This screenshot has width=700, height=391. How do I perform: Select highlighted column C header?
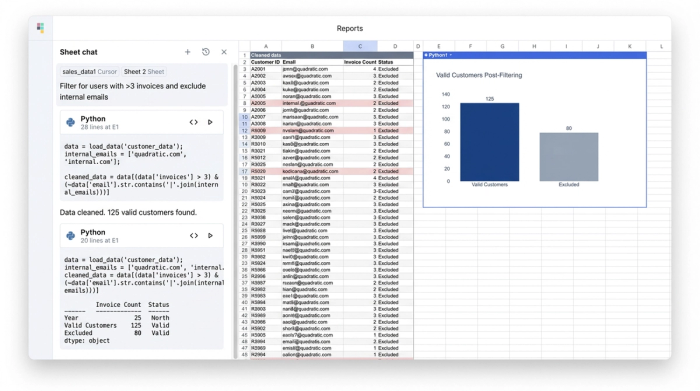[x=360, y=46]
